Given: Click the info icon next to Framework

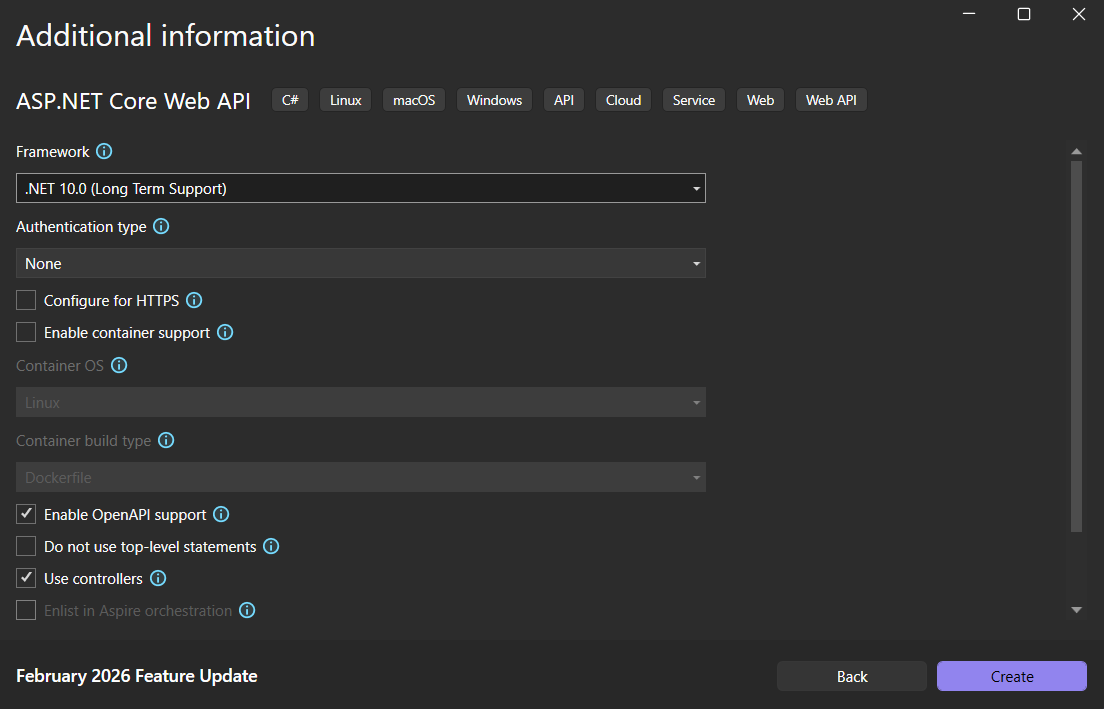Looking at the screenshot, I should [x=104, y=152].
